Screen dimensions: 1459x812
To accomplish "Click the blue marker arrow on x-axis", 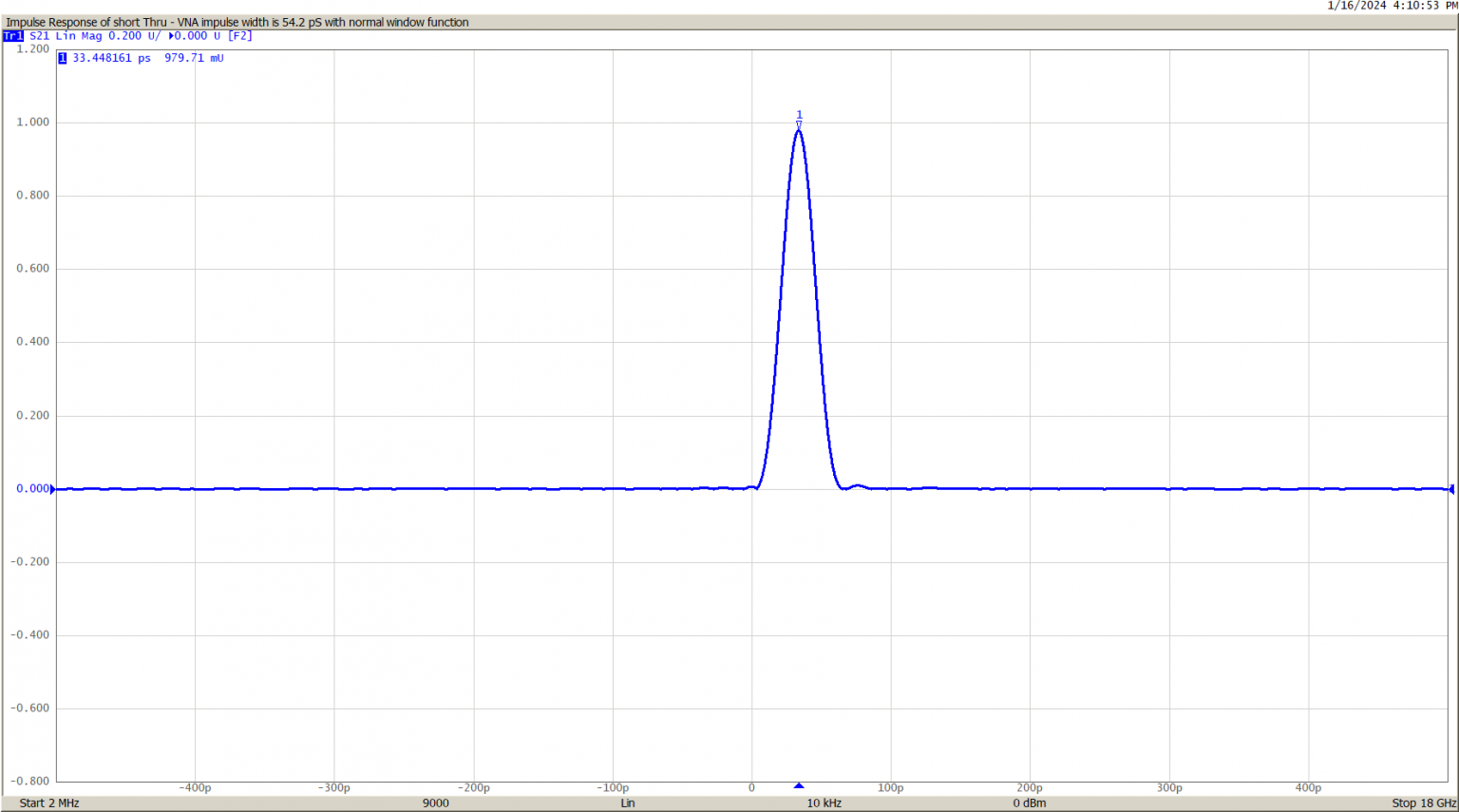I will [x=799, y=785].
